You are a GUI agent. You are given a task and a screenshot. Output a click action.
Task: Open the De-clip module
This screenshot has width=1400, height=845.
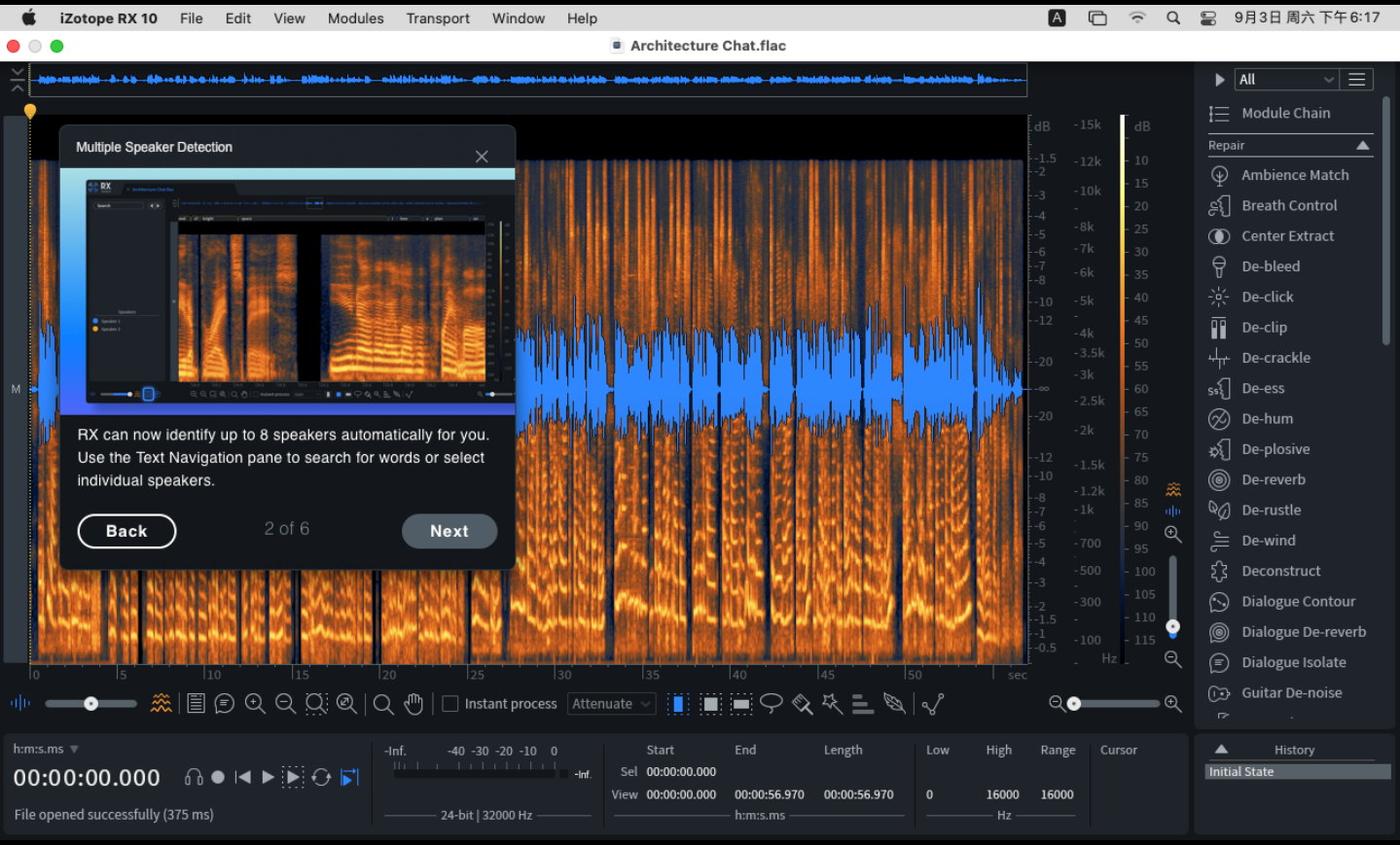click(x=1290, y=328)
